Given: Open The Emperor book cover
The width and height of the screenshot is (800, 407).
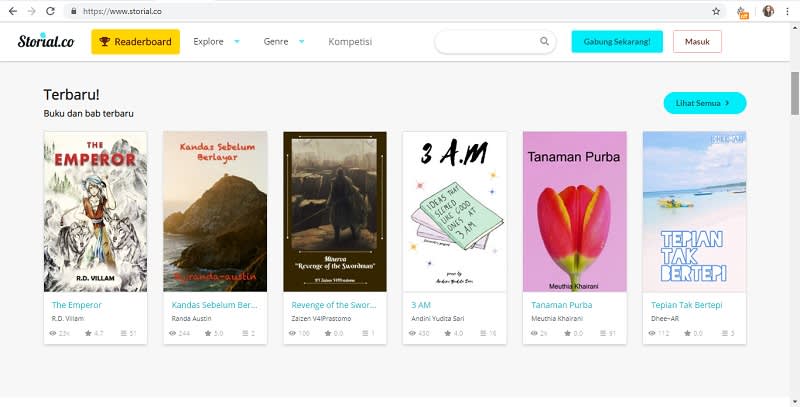Looking at the screenshot, I should [x=95, y=211].
